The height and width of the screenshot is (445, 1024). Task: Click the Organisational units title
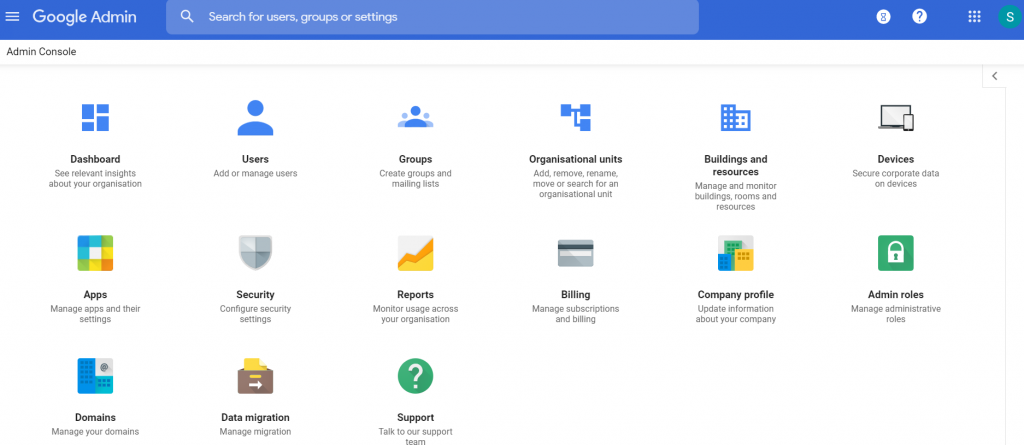click(x=575, y=159)
